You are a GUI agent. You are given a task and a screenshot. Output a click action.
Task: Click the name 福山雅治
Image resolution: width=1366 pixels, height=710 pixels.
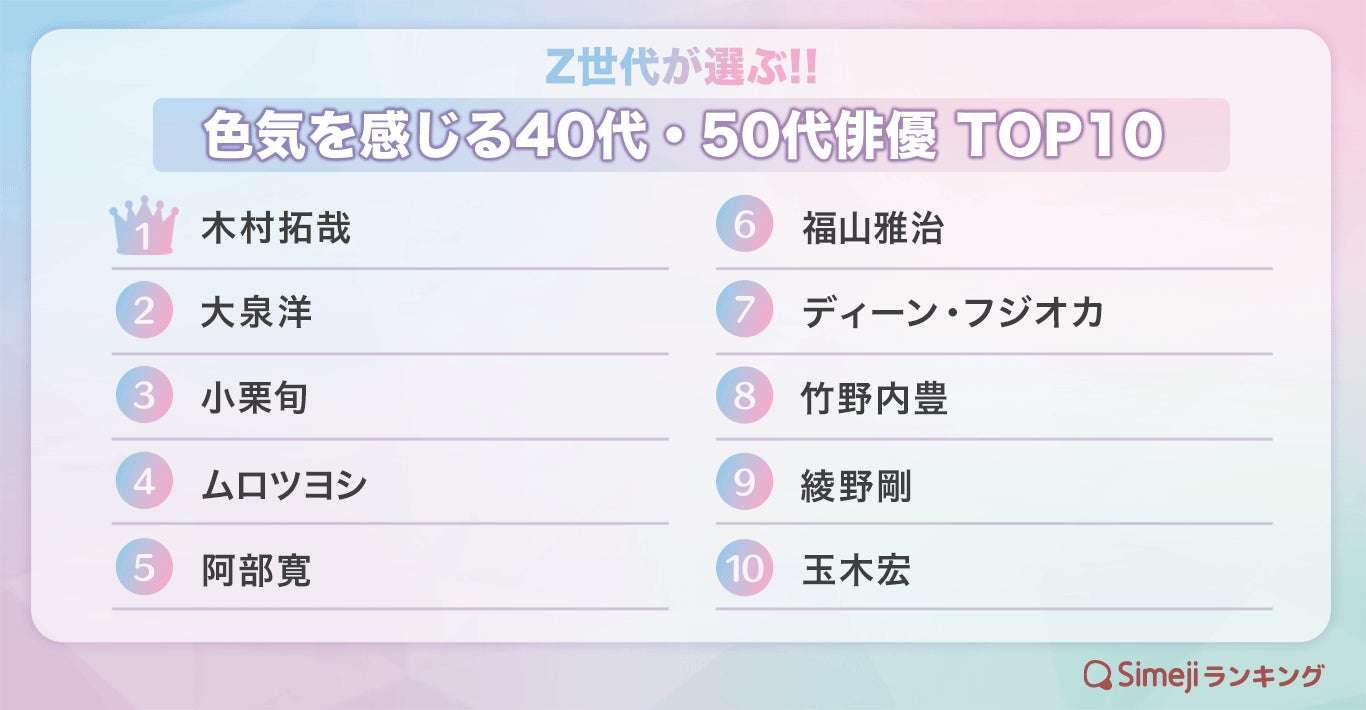873,228
